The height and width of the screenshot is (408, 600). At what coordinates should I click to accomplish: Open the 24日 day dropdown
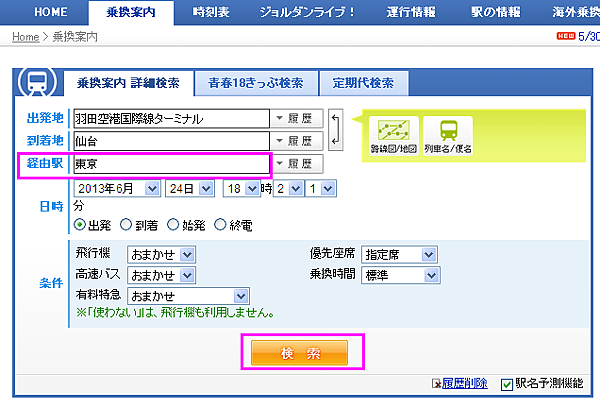click(x=189, y=189)
